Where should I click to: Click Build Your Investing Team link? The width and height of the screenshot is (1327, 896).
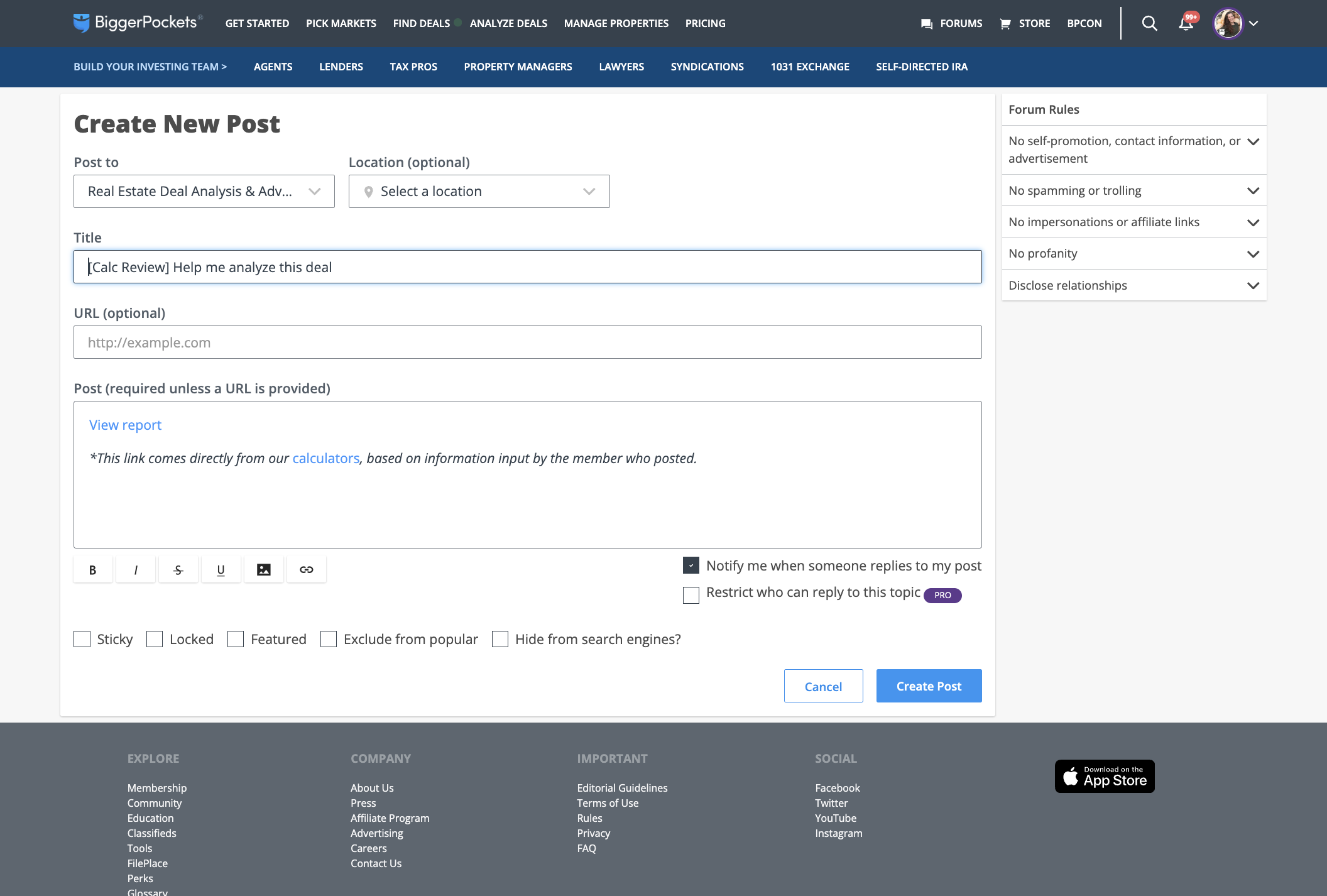tap(150, 67)
